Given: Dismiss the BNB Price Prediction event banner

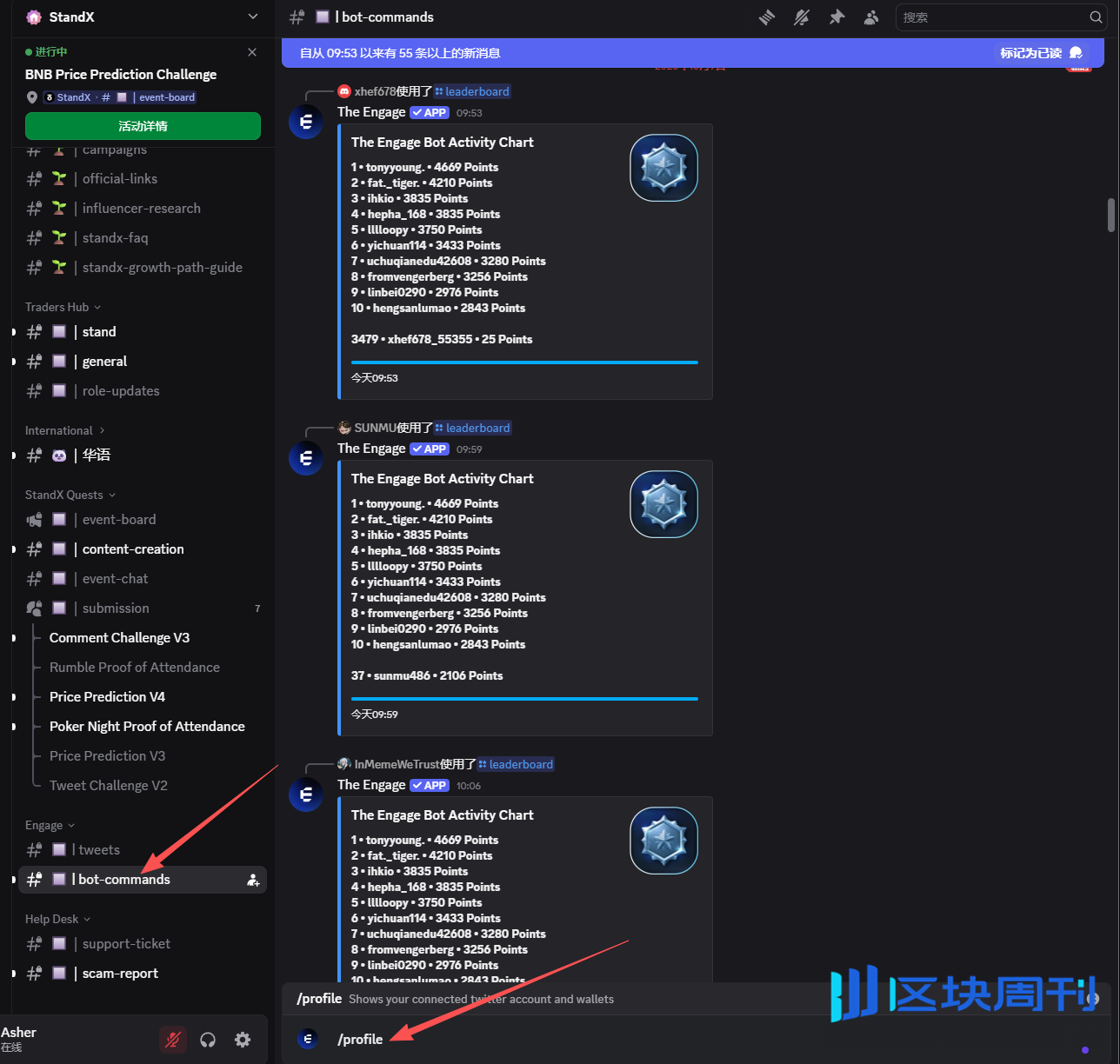Looking at the screenshot, I should pos(252,52).
